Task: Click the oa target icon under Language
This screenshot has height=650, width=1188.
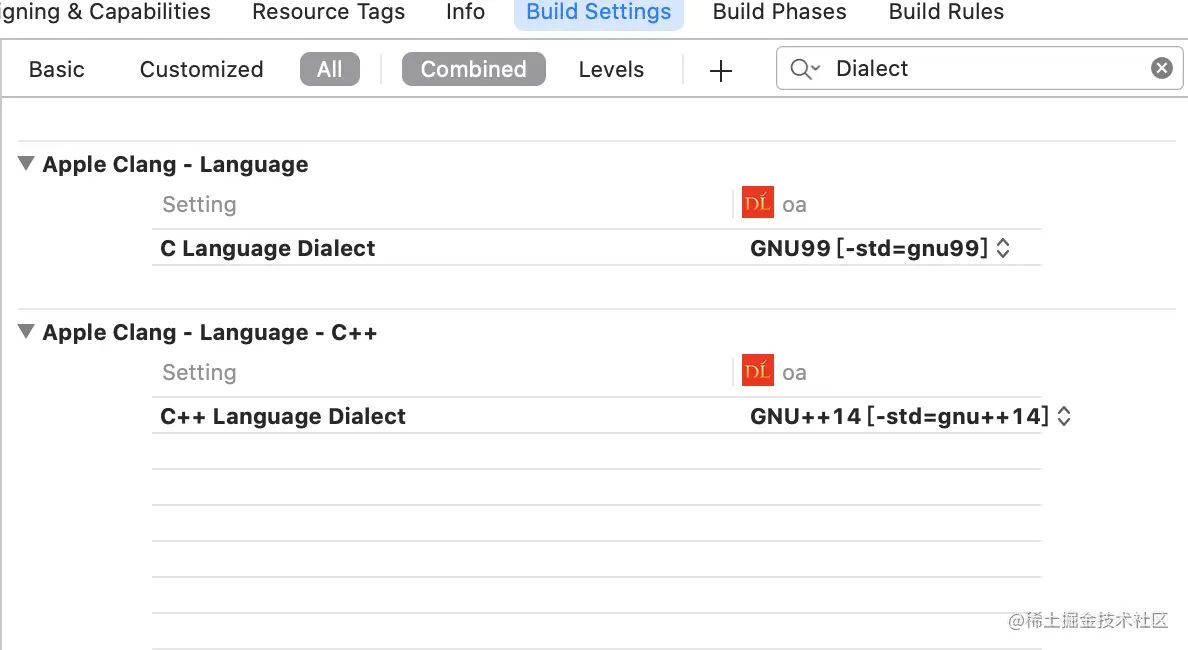Action: click(x=758, y=204)
